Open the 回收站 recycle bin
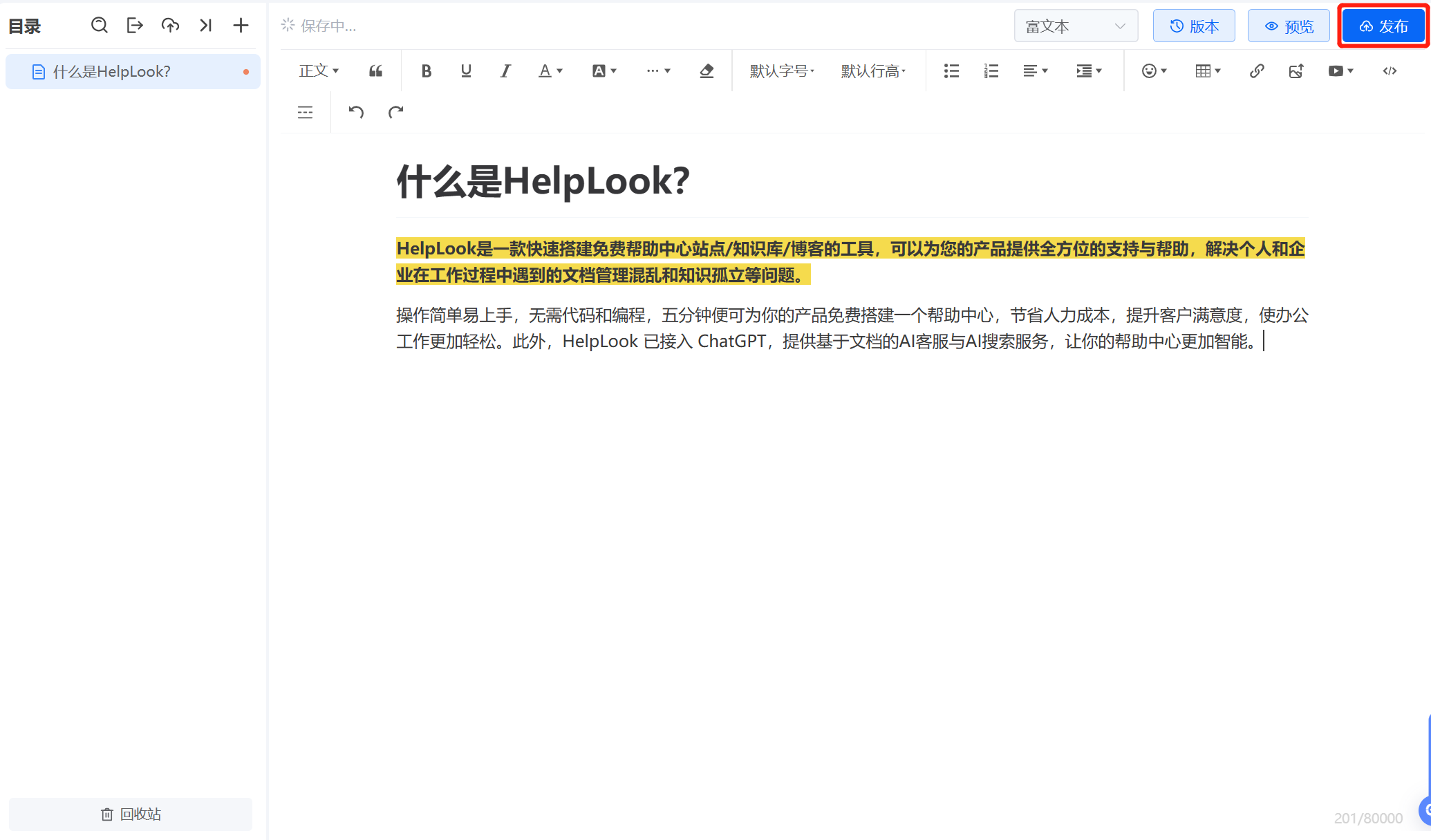This screenshot has width=1431, height=840. [x=131, y=814]
